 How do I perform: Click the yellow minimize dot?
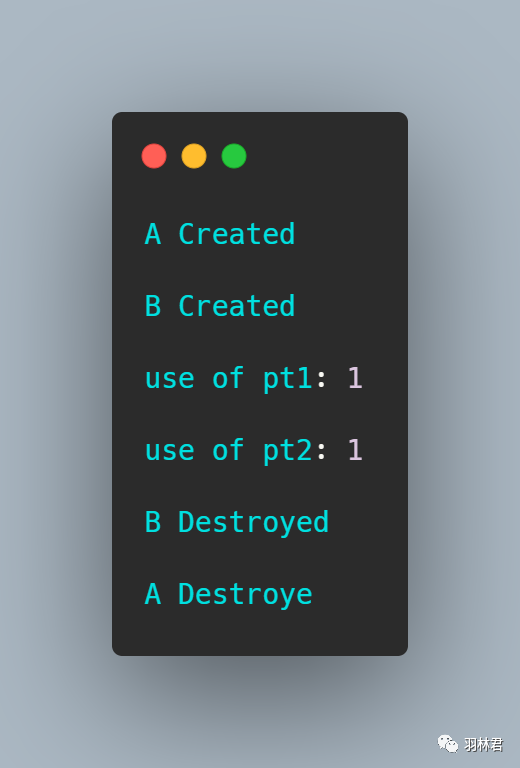point(194,156)
